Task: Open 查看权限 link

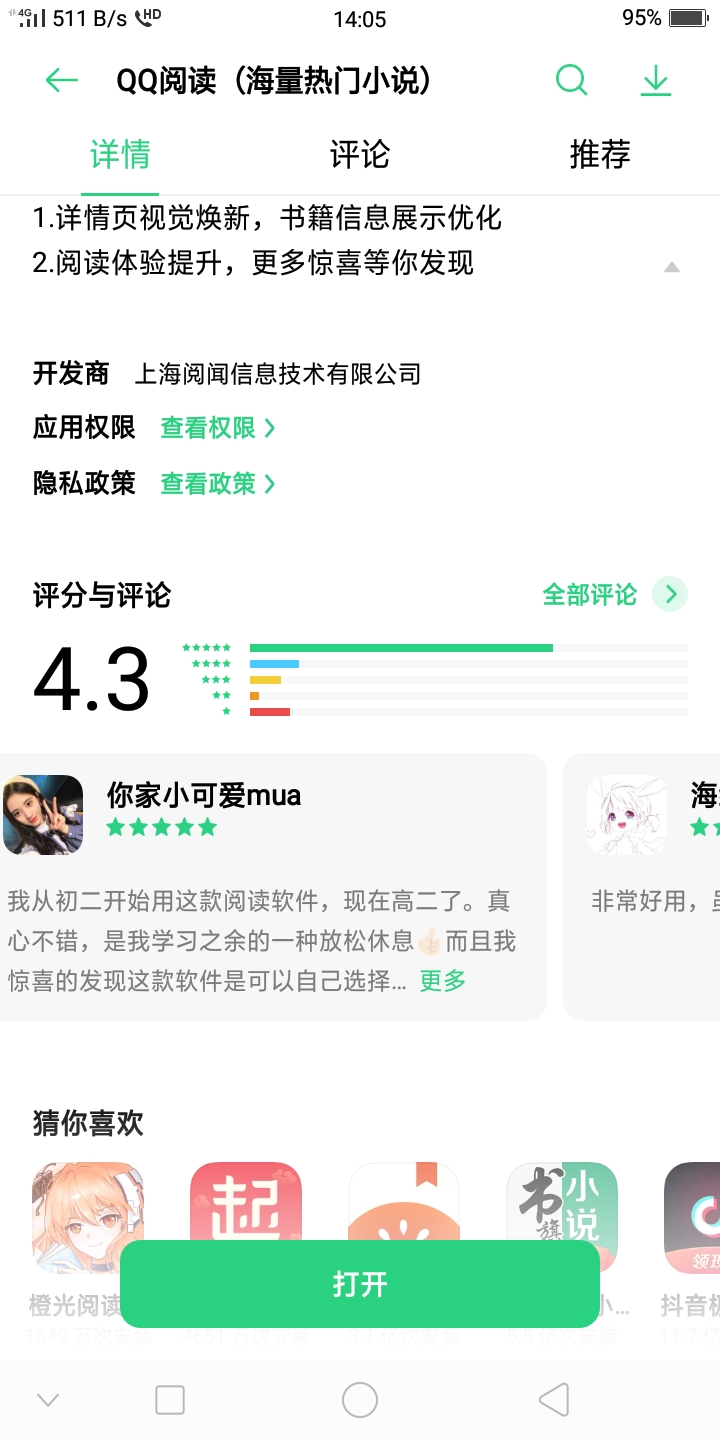Action: 218,428
